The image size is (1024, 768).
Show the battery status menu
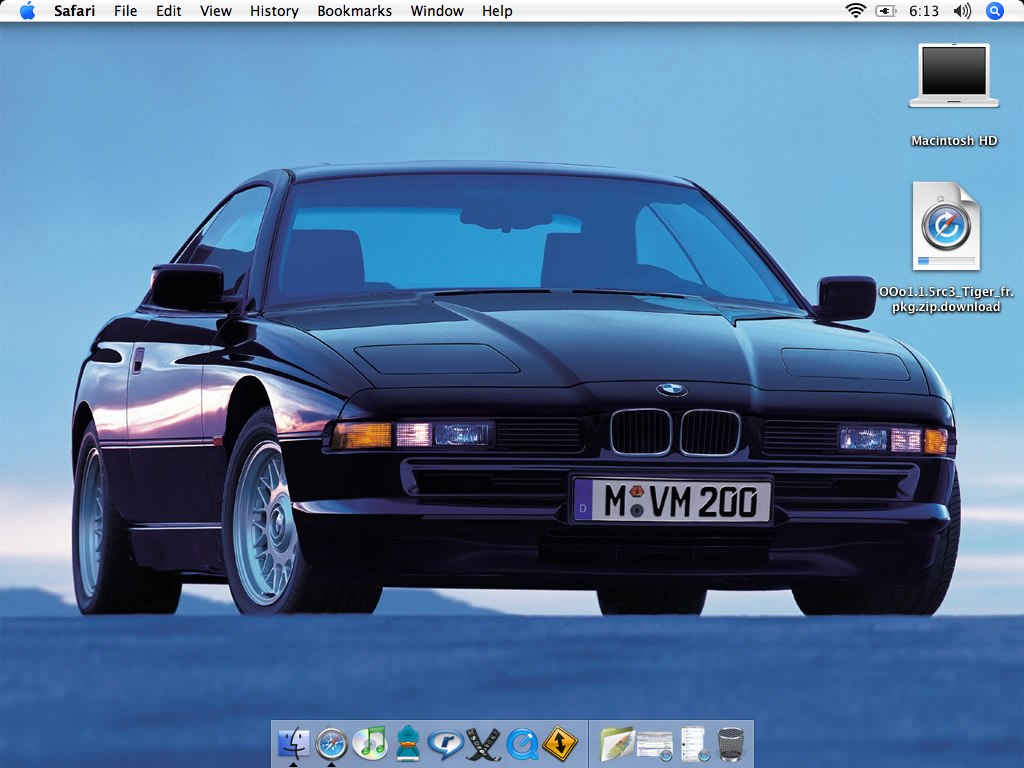[886, 11]
